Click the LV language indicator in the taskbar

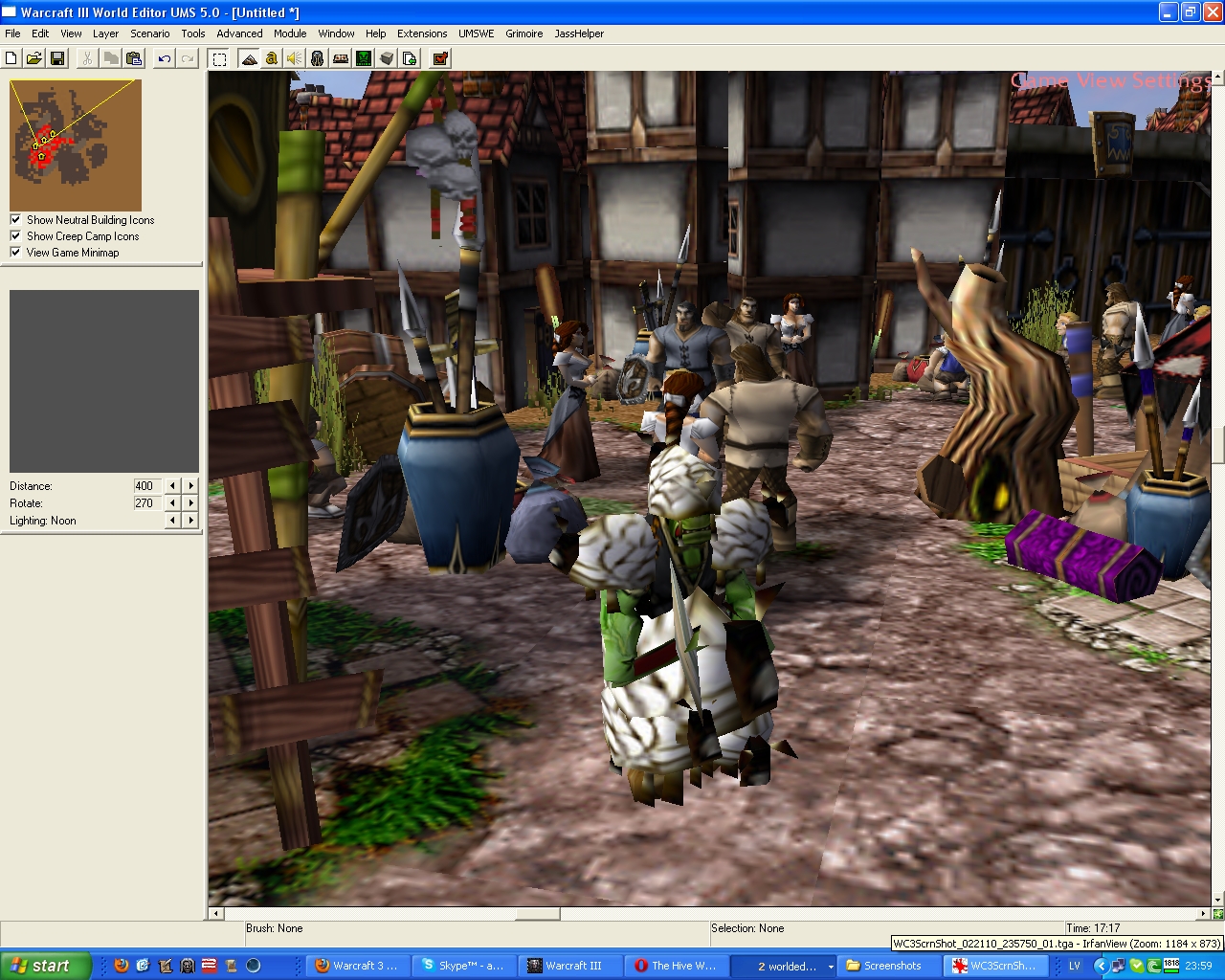1074,966
